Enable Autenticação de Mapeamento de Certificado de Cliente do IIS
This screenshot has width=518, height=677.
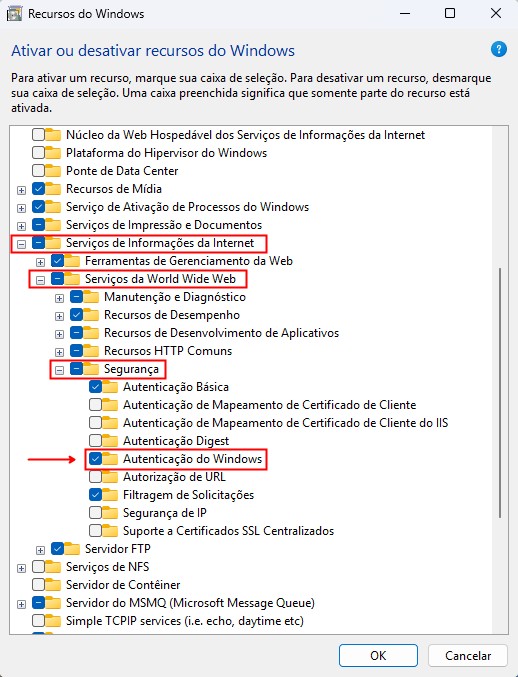click(95, 423)
